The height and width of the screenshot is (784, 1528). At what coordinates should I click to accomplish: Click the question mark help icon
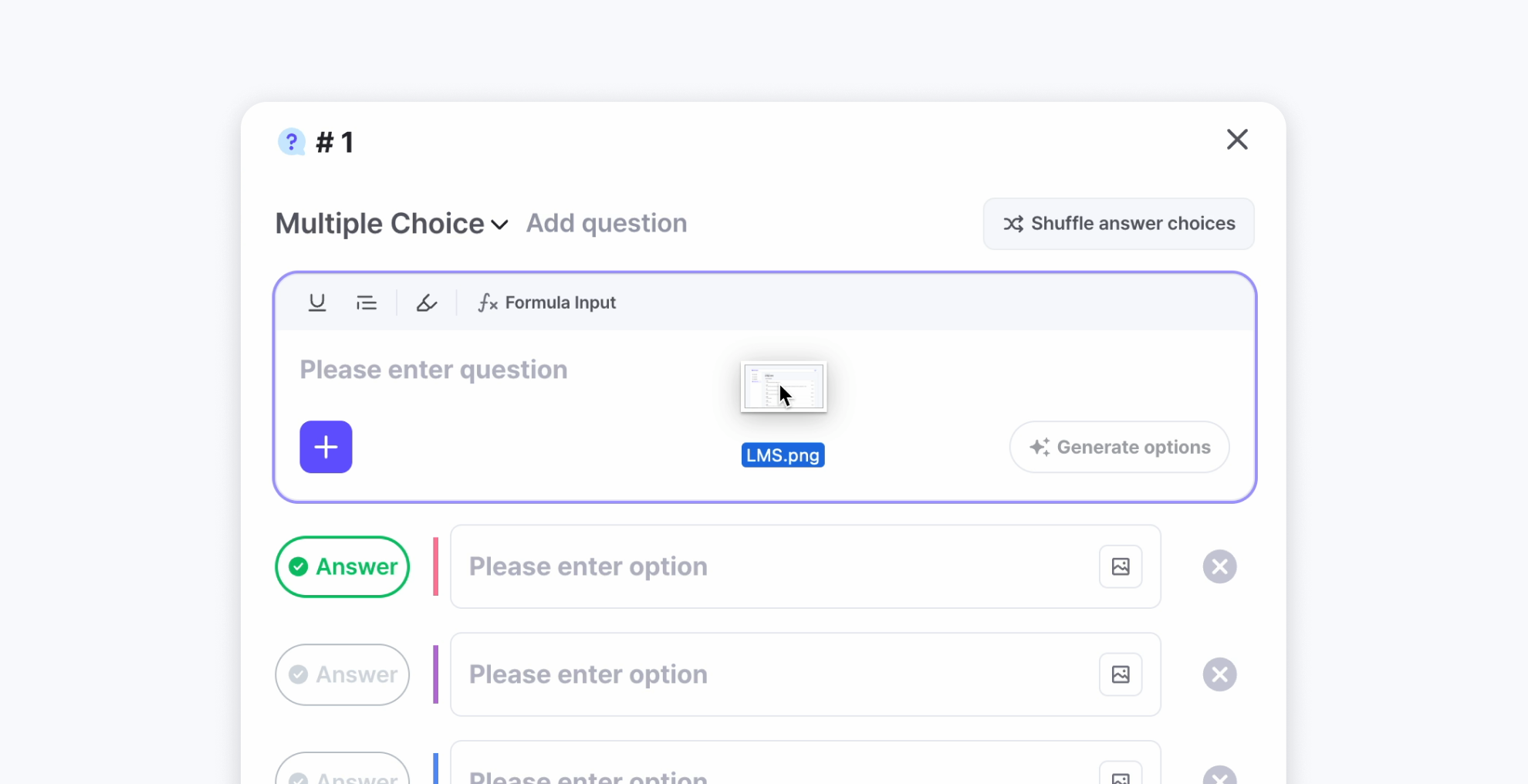click(291, 142)
